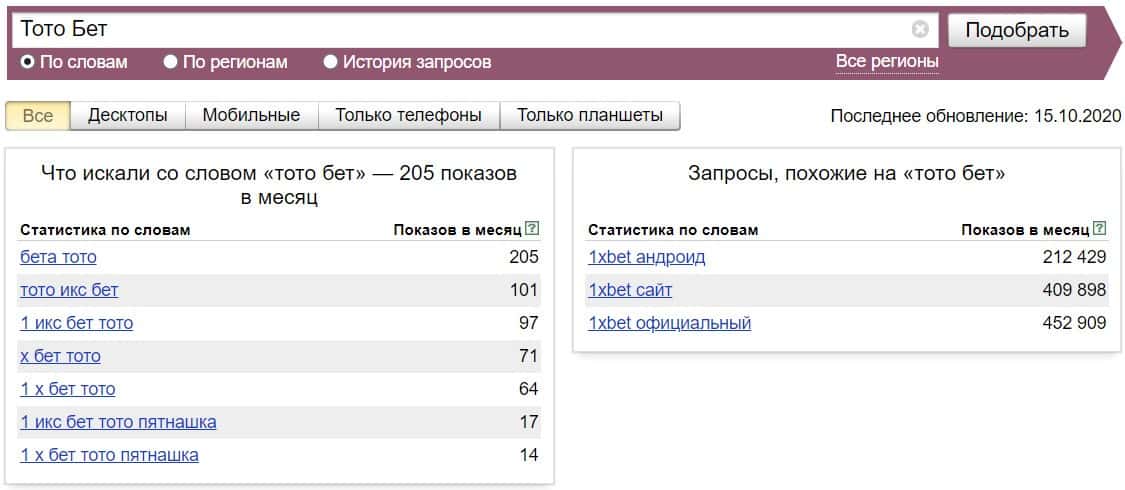Click help icon in similar queries header
The image size is (1125, 490).
tap(1100, 229)
